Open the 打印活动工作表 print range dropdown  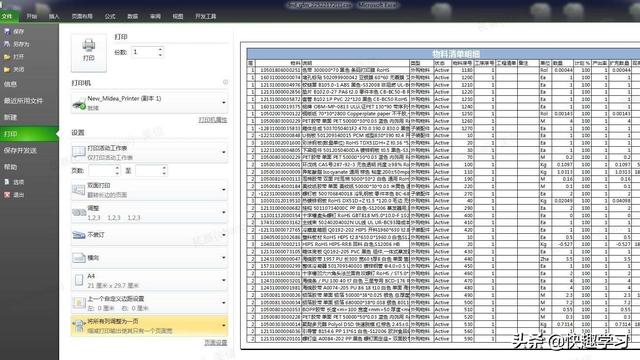point(149,152)
